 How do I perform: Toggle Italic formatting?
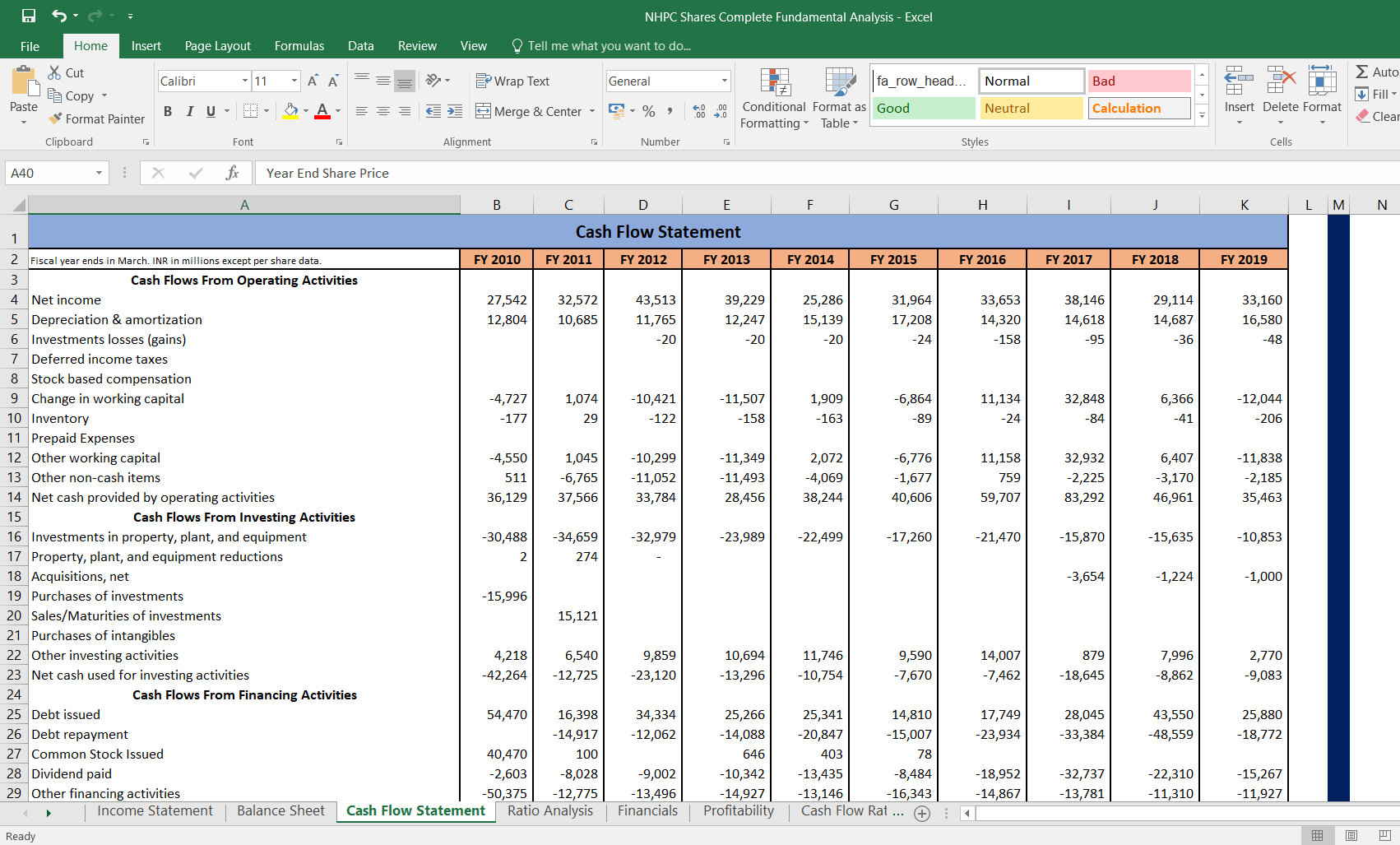pyautogui.click(x=190, y=111)
